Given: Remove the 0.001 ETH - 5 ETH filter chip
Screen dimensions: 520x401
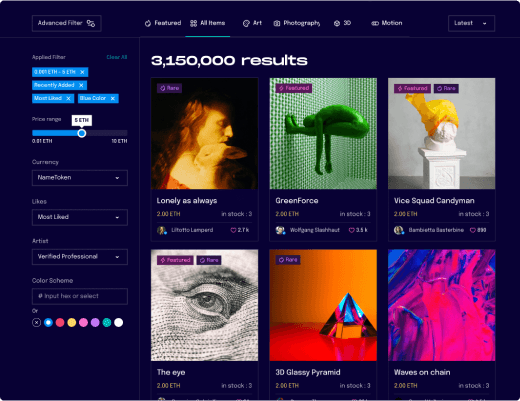Looking at the screenshot, I should click(x=82, y=72).
